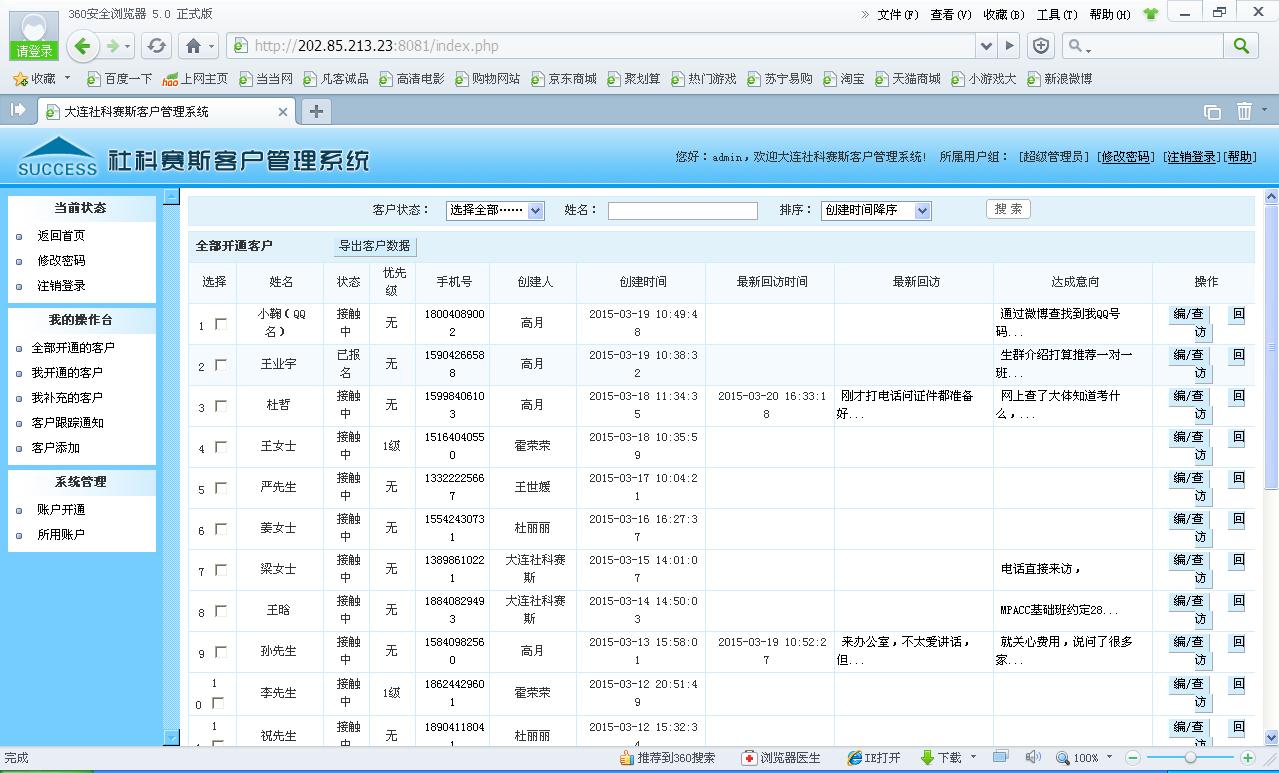The height and width of the screenshot is (773, 1279).
Task: Click in the 姓名 search input field
Action: 683,210
